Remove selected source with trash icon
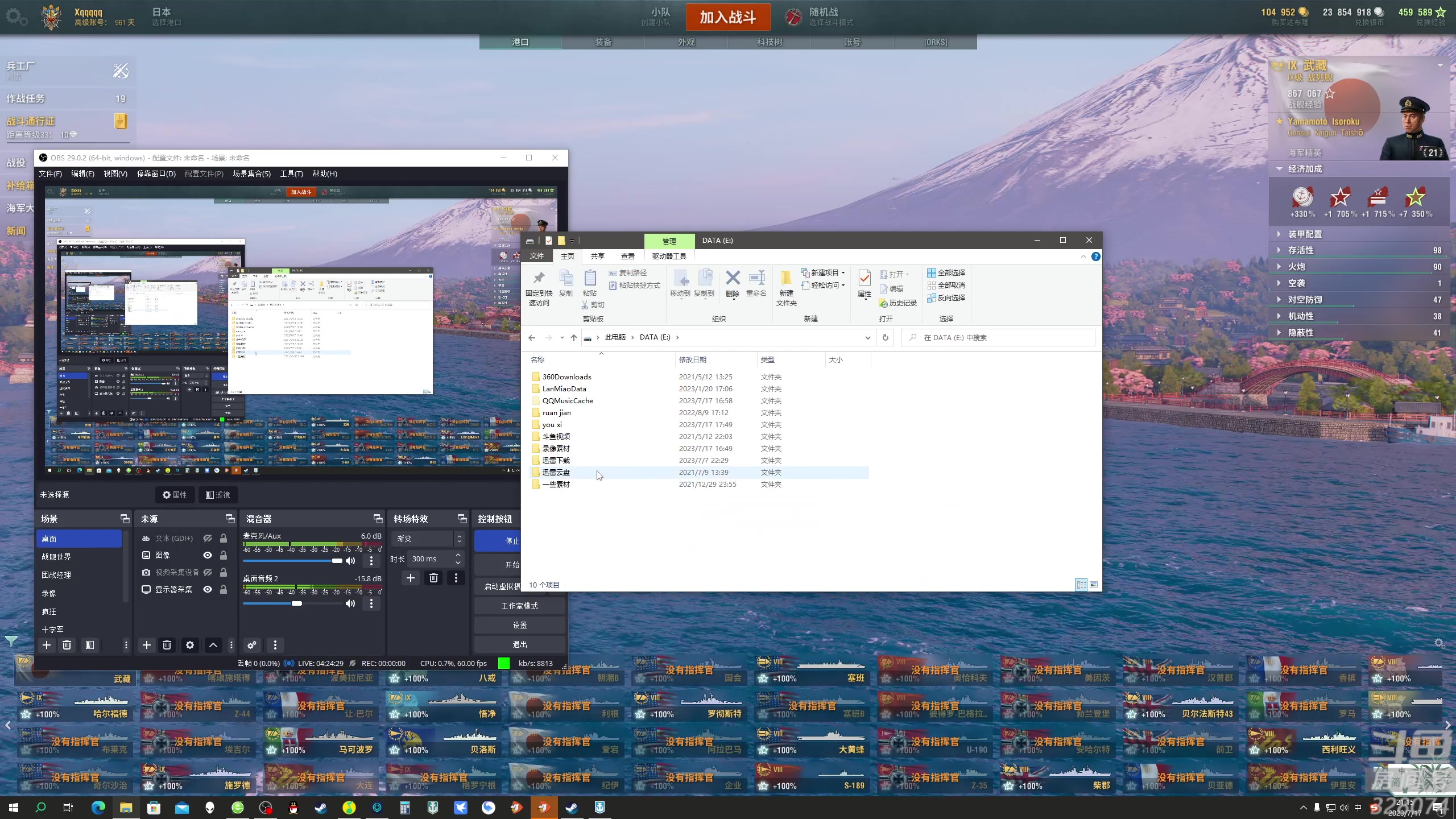This screenshot has width=1456, height=819. tap(167, 645)
